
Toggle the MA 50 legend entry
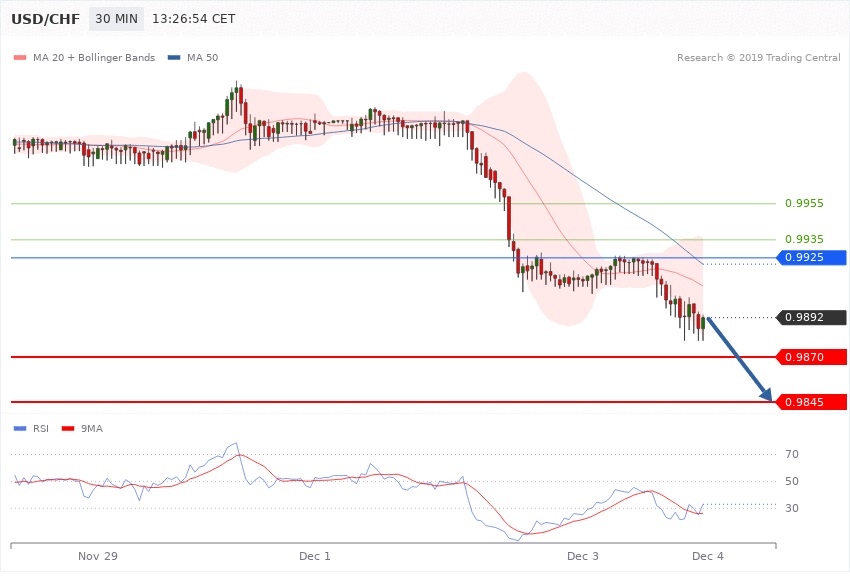202,58
